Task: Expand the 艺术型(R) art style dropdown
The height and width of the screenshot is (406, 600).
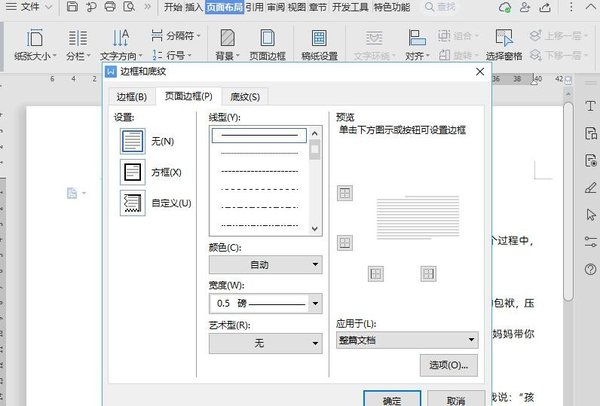Action: pyautogui.click(x=265, y=343)
